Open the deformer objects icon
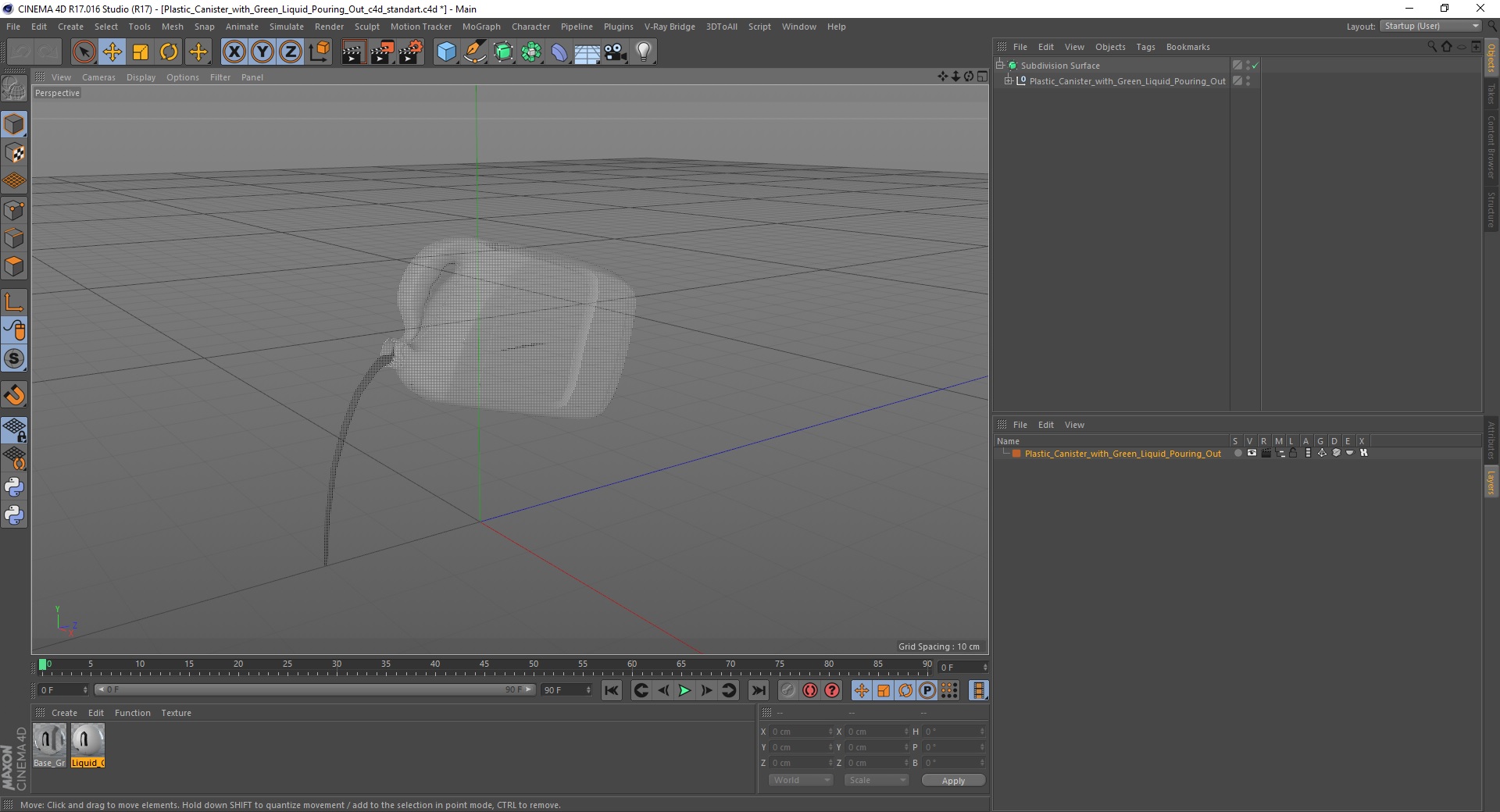This screenshot has height=812, width=1500. (x=559, y=52)
